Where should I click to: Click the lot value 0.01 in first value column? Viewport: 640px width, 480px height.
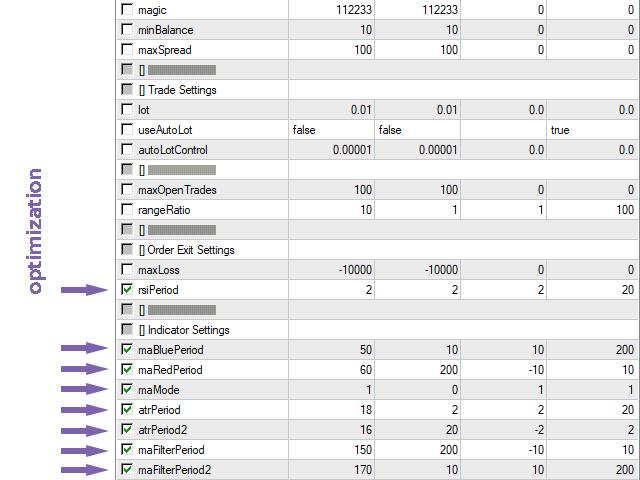point(331,109)
